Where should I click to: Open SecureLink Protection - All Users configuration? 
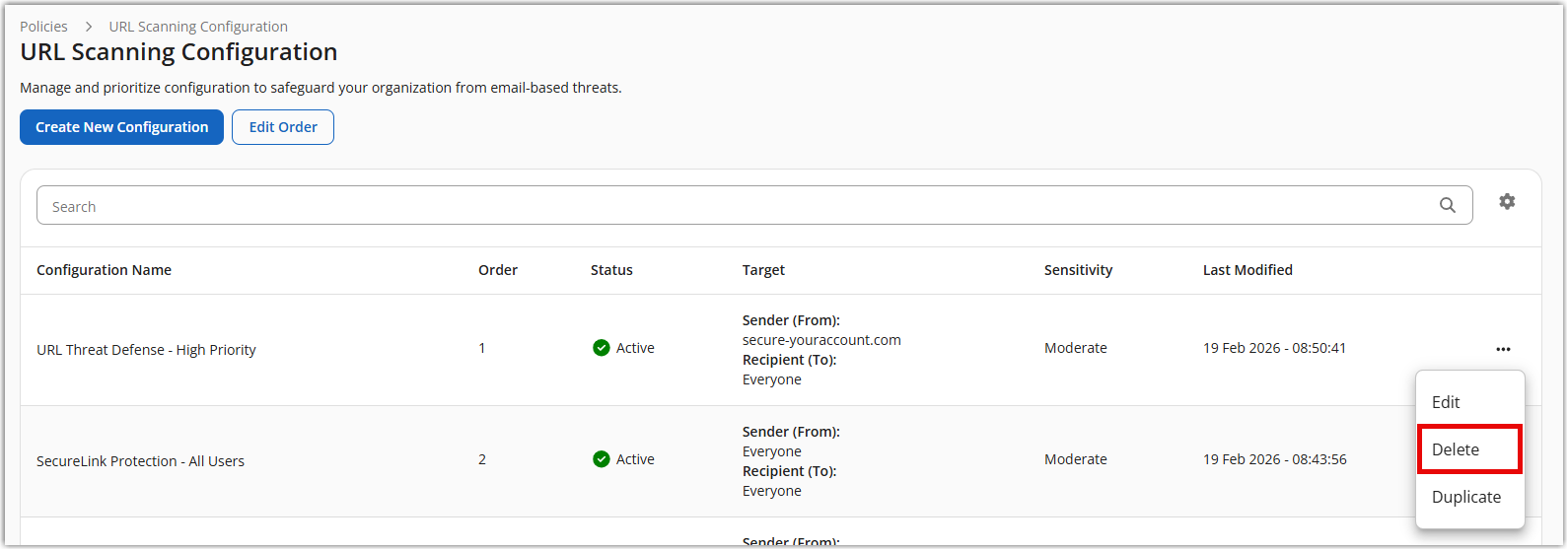[x=140, y=461]
